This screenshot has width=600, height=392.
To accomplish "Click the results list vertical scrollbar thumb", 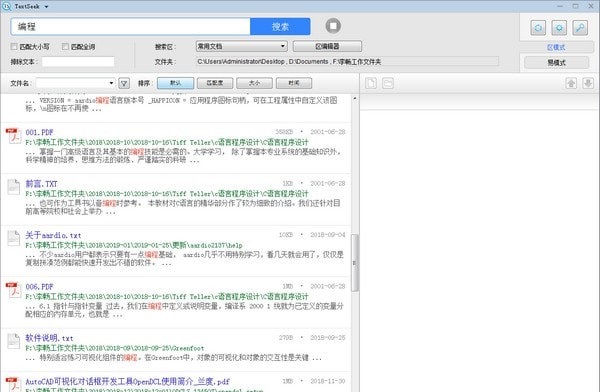I will pos(355,263).
